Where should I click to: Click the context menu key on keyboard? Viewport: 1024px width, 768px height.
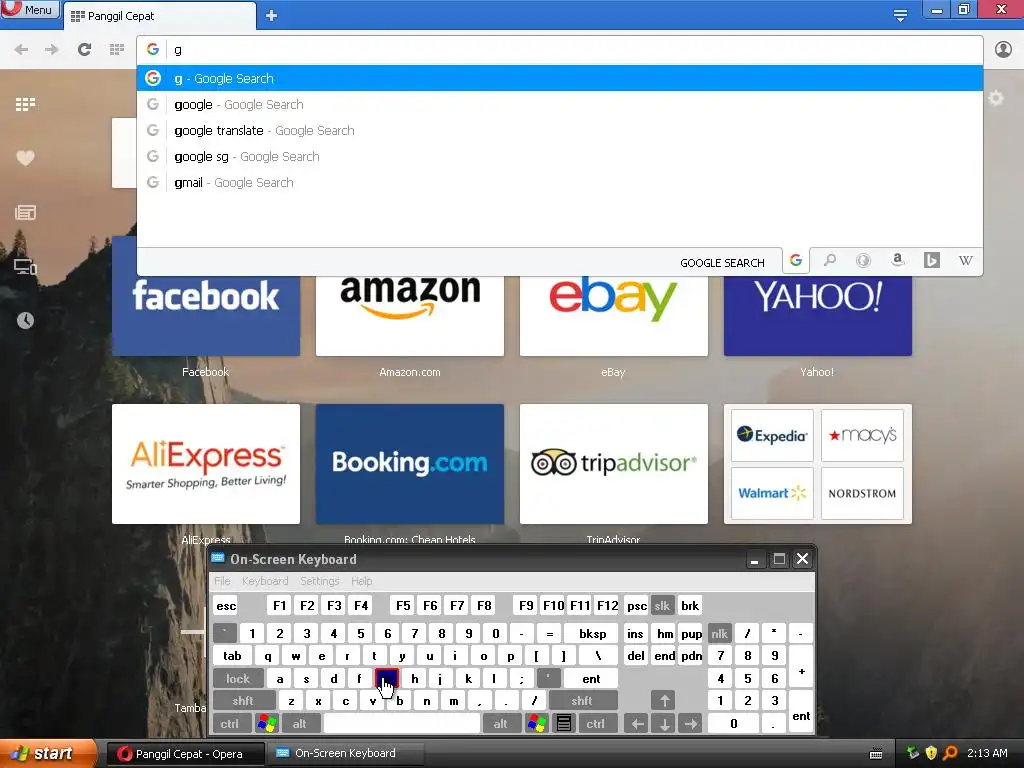point(564,724)
